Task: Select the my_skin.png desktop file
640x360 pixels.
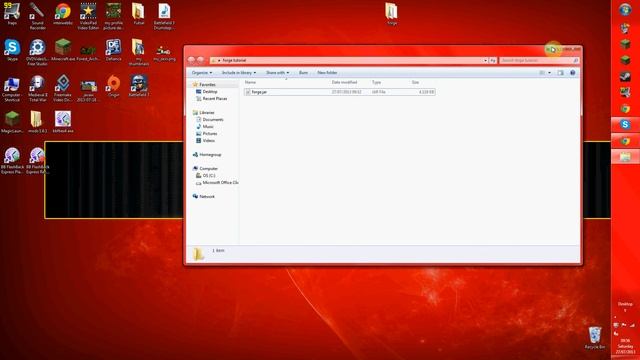Action: pos(164,52)
